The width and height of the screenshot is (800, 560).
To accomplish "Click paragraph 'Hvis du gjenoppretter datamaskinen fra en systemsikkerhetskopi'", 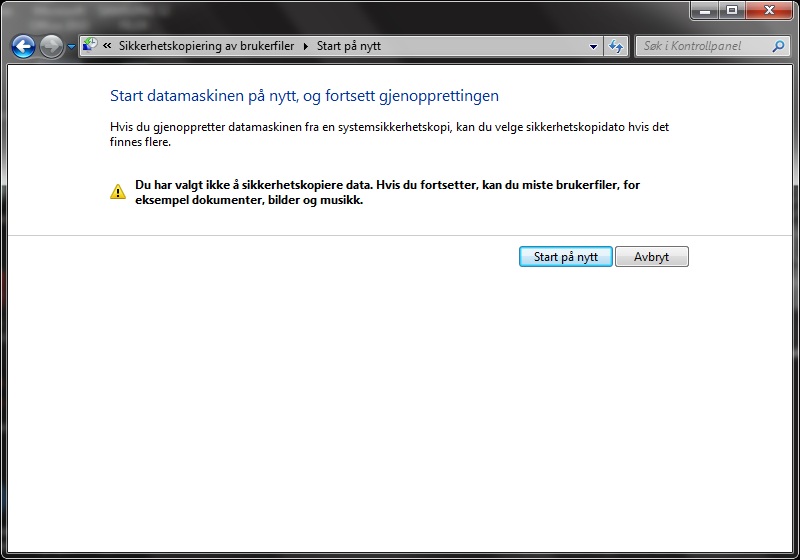I will click(389, 134).
